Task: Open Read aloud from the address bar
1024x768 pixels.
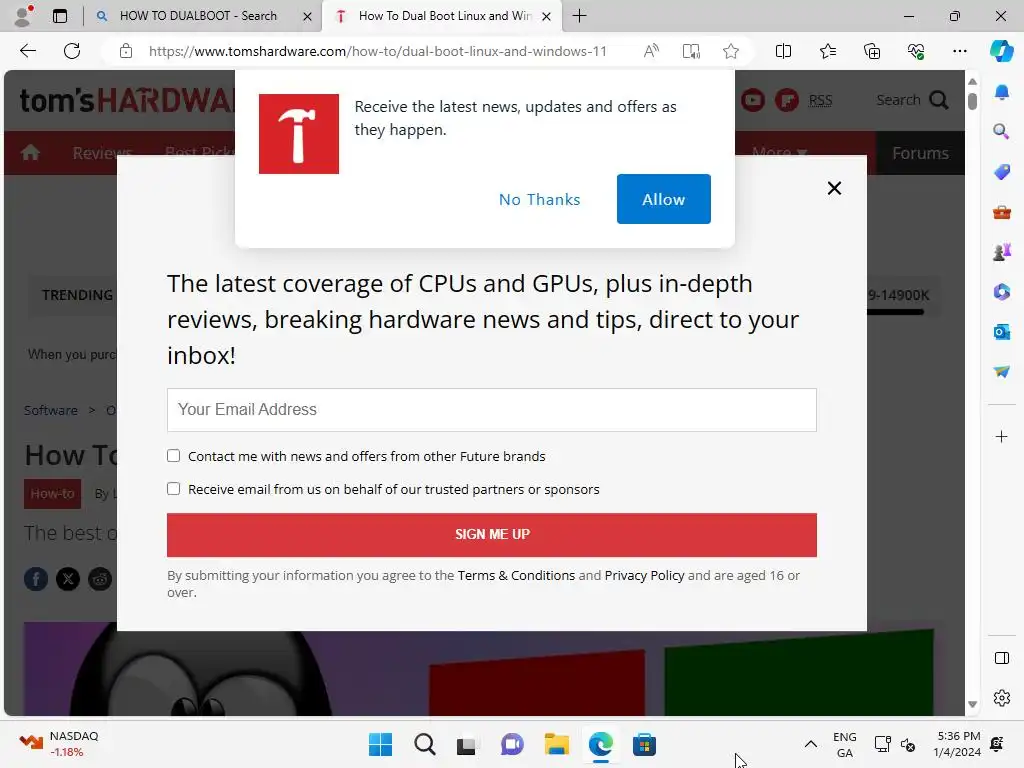Action: pos(651,51)
